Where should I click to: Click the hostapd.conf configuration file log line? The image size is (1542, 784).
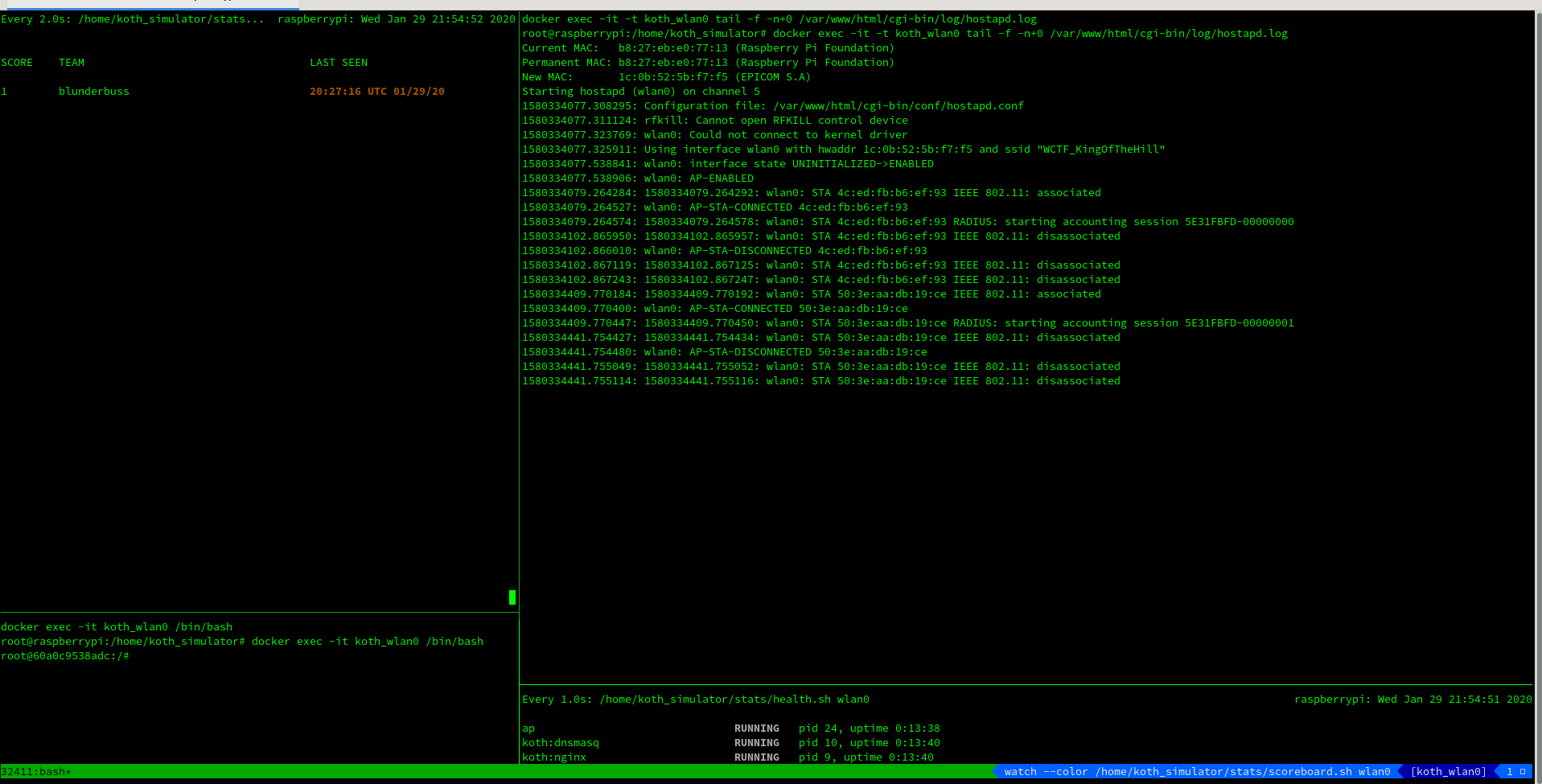point(773,106)
